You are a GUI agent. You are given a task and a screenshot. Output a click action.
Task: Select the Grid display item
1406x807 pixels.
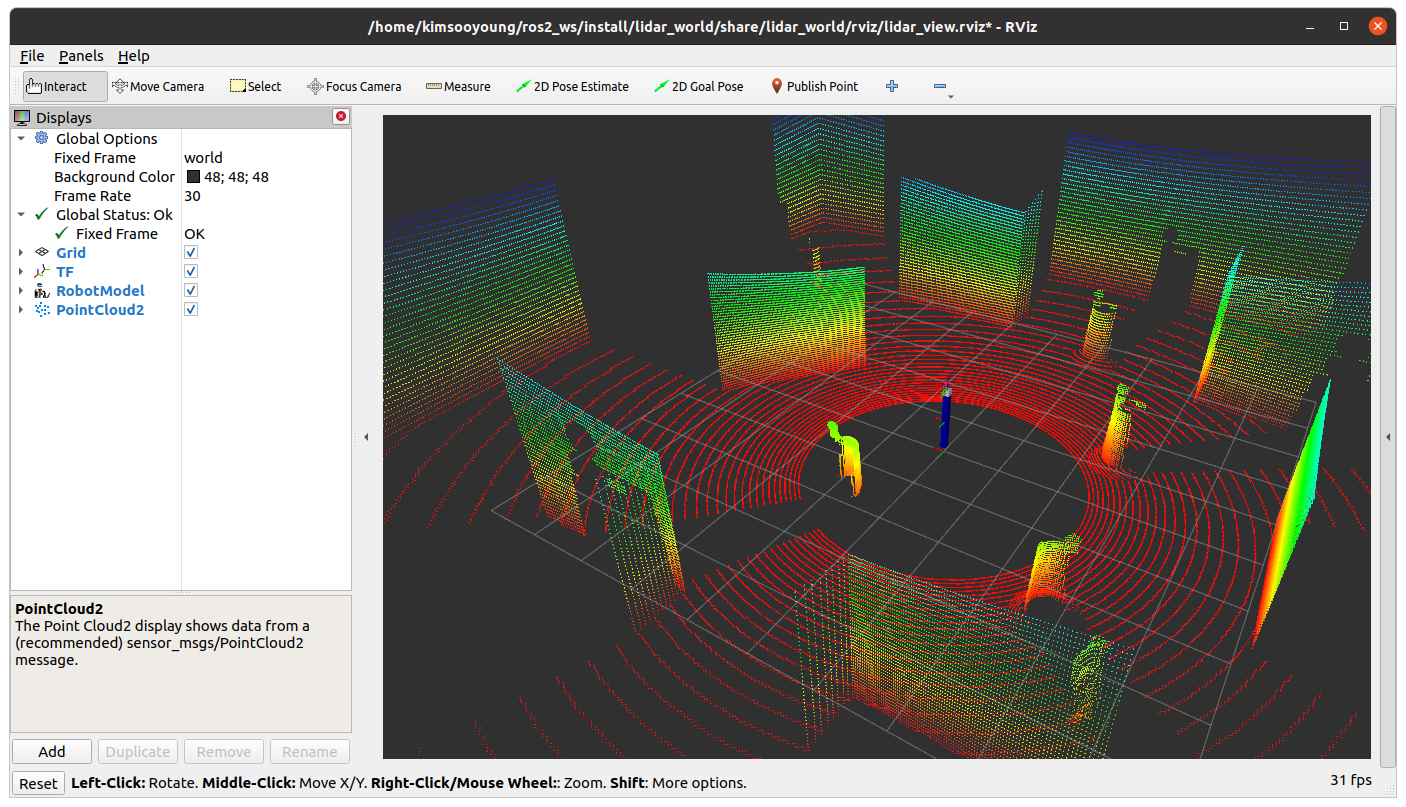(71, 253)
